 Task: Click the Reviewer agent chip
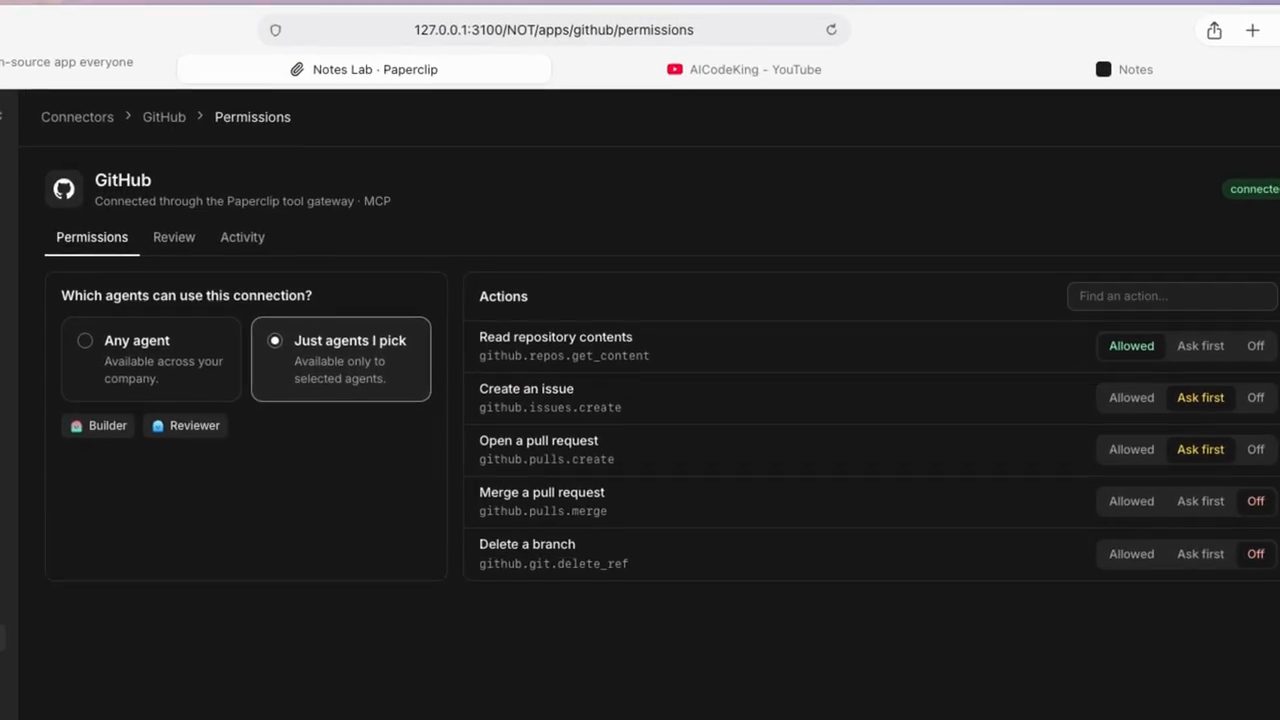[x=185, y=426]
